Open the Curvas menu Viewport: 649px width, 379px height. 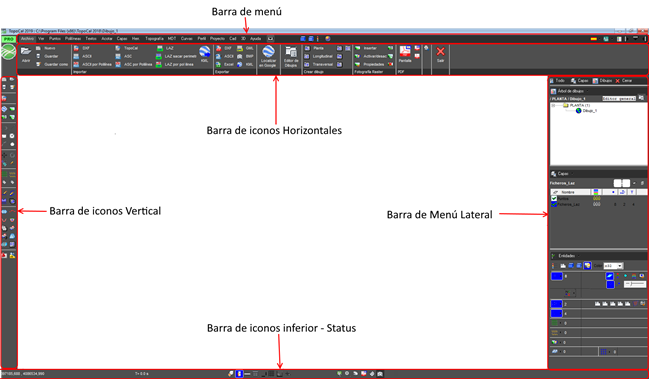pos(187,38)
